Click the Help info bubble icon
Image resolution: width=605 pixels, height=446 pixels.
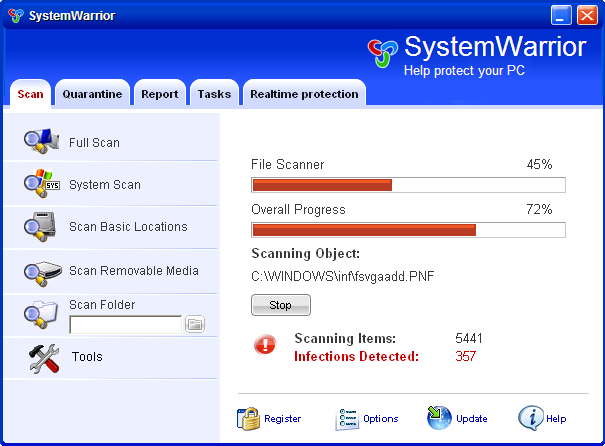(531, 418)
